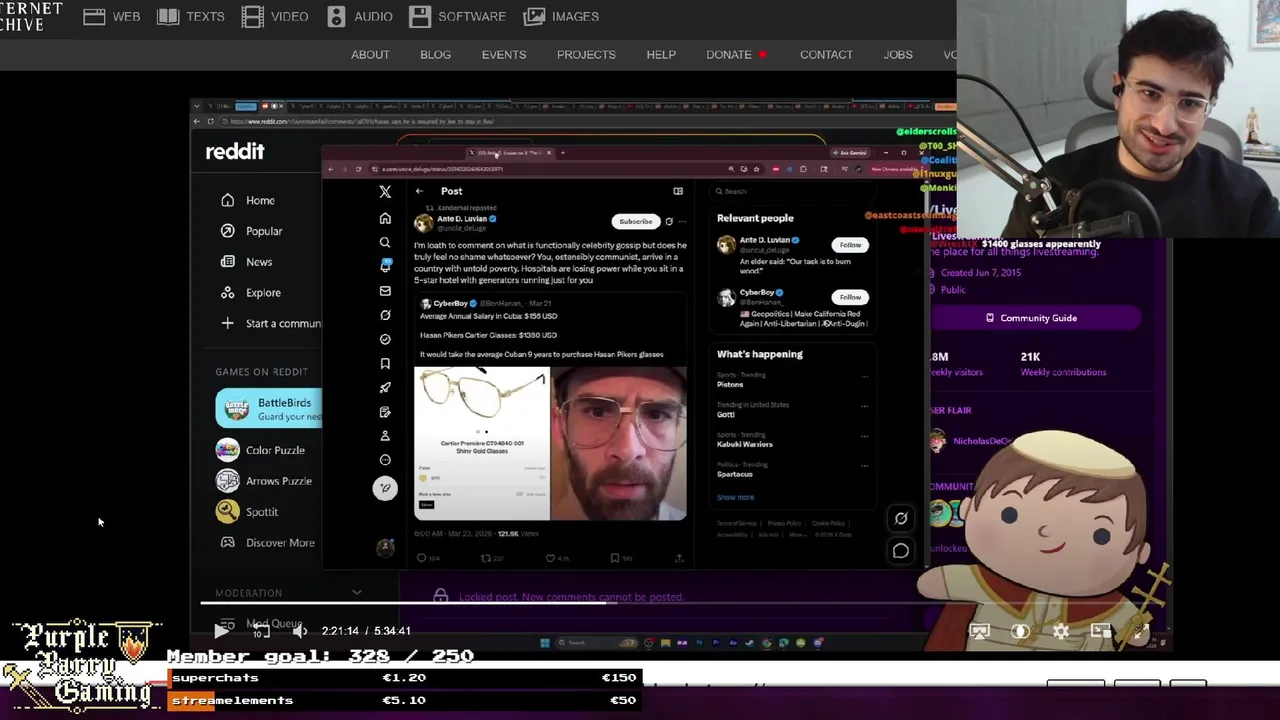The width and height of the screenshot is (1280, 720).
Task: Open options for Spartacus trend
Action: pyautogui.click(x=864, y=466)
